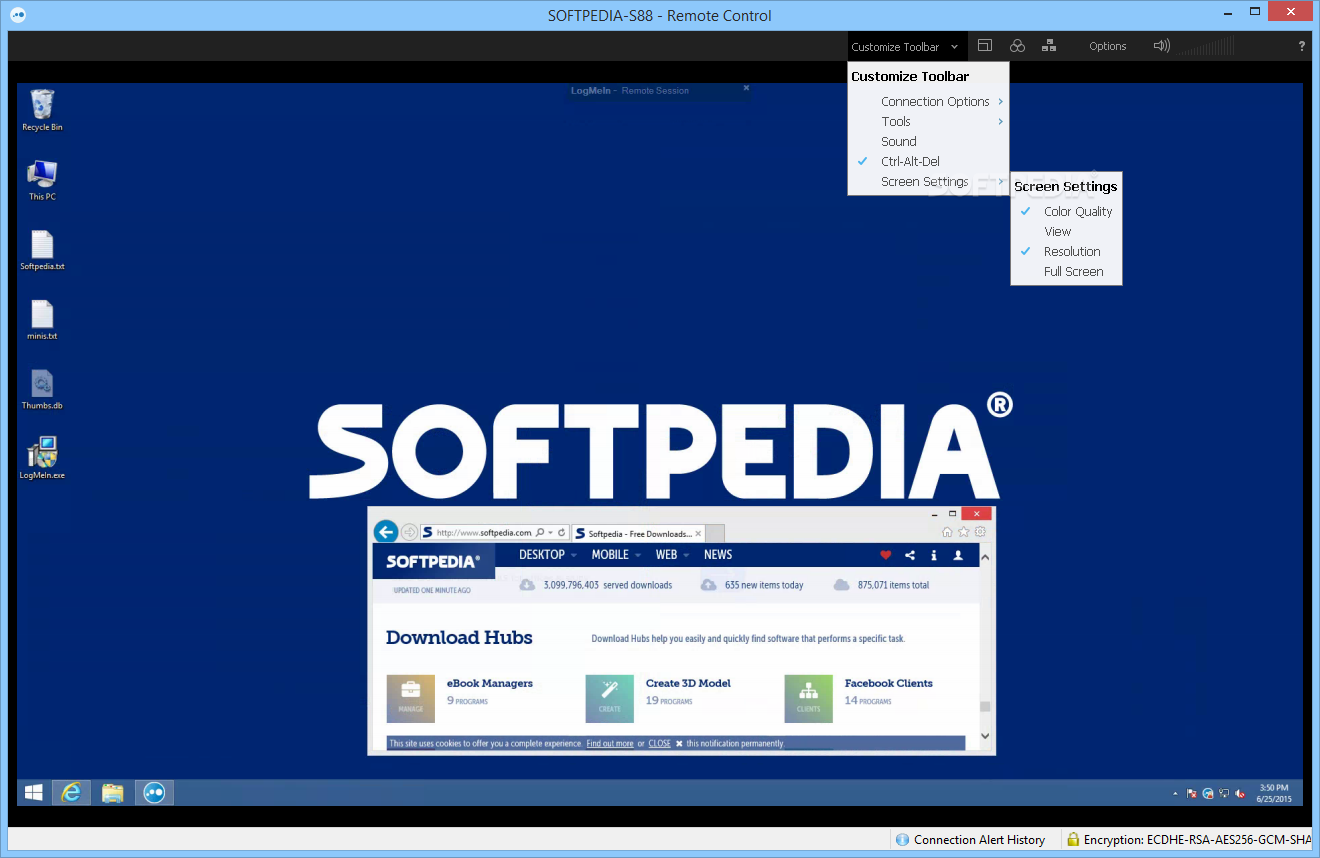The width and height of the screenshot is (1320, 858).
Task: Show hidden icons in remote system tray
Action: (x=1175, y=794)
